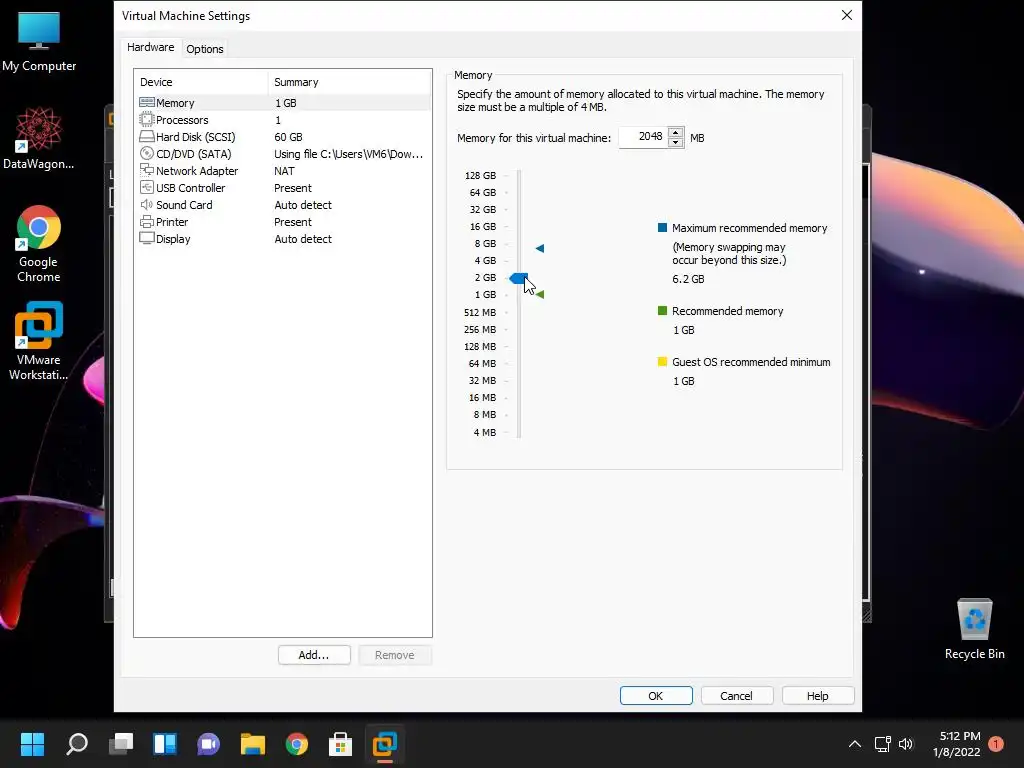Close the Virtual Machine Settings dialog

(846, 15)
